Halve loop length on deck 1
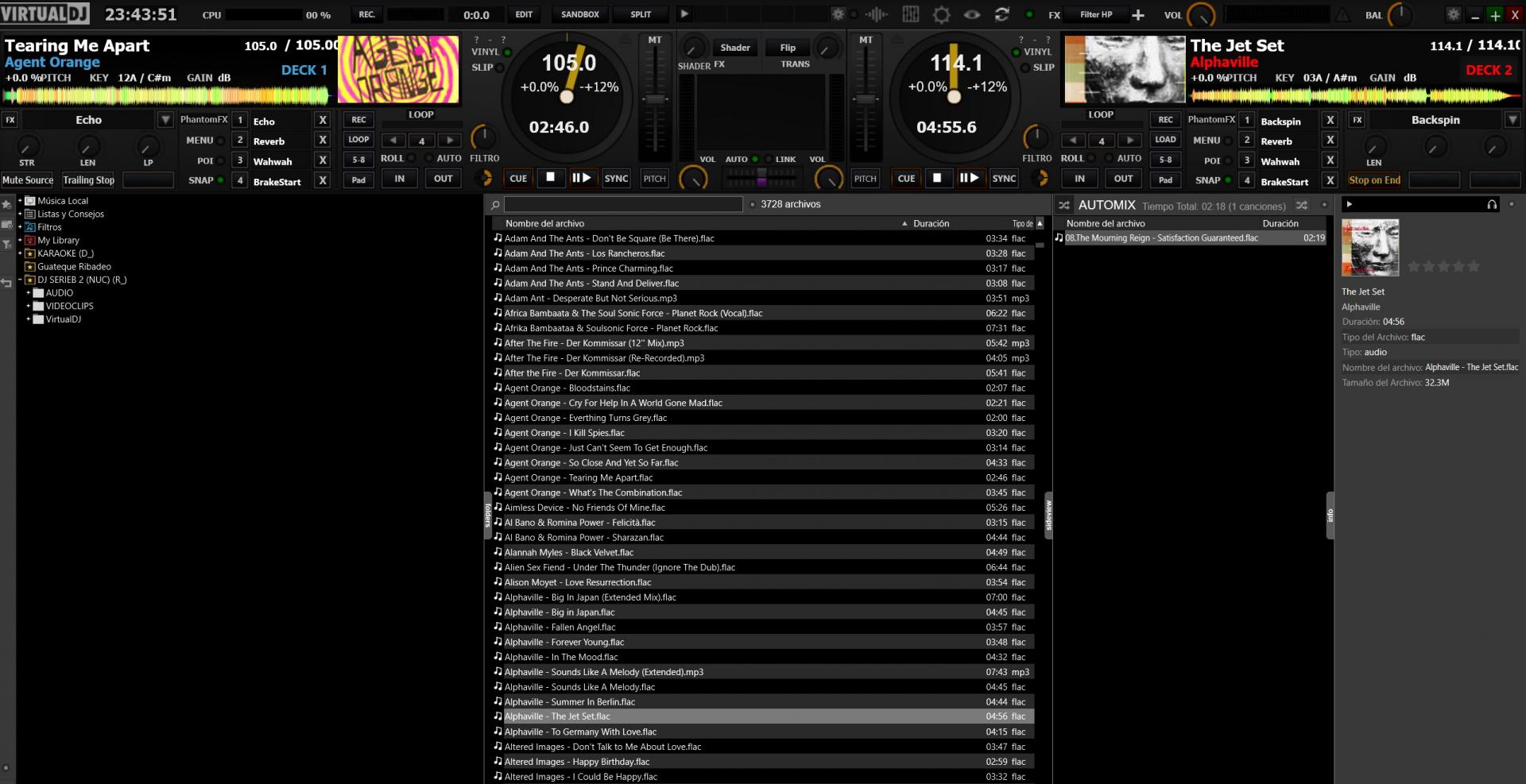 pos(393,140)
